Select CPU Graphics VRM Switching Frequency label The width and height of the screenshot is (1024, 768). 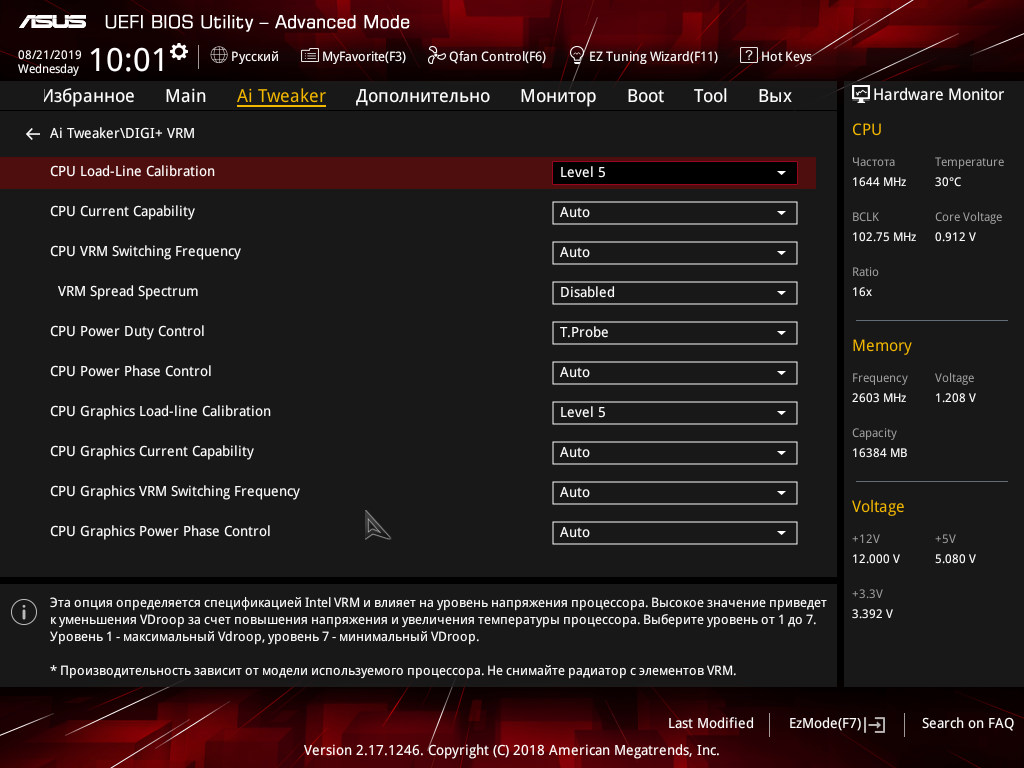174,491
